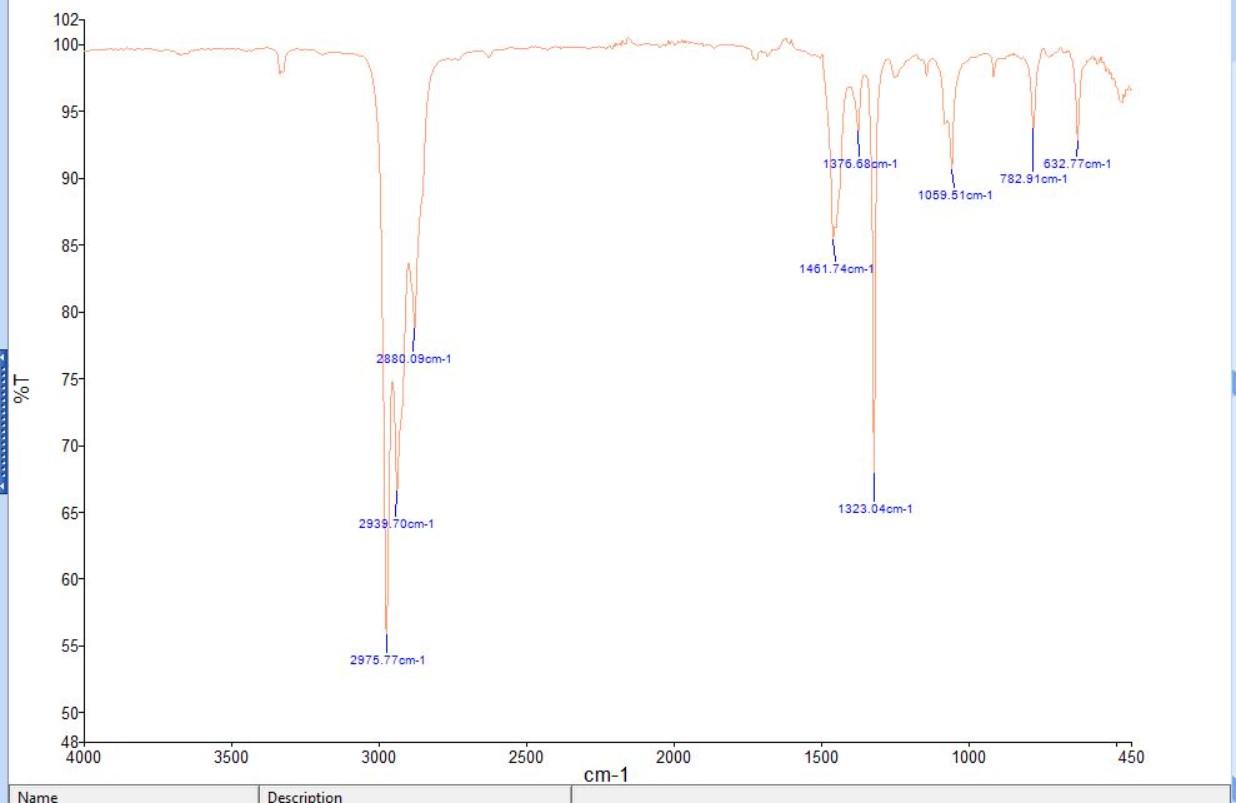Select the 2939.70cm-1 peak label
Screen dimensions: 1236x803
point(397,521)
